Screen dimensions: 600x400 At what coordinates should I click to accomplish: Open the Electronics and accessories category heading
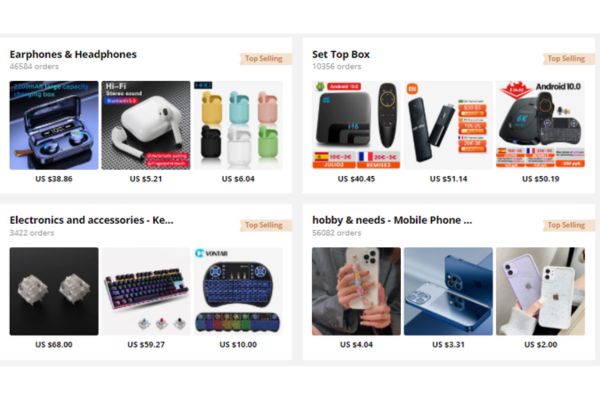[91, 220]
